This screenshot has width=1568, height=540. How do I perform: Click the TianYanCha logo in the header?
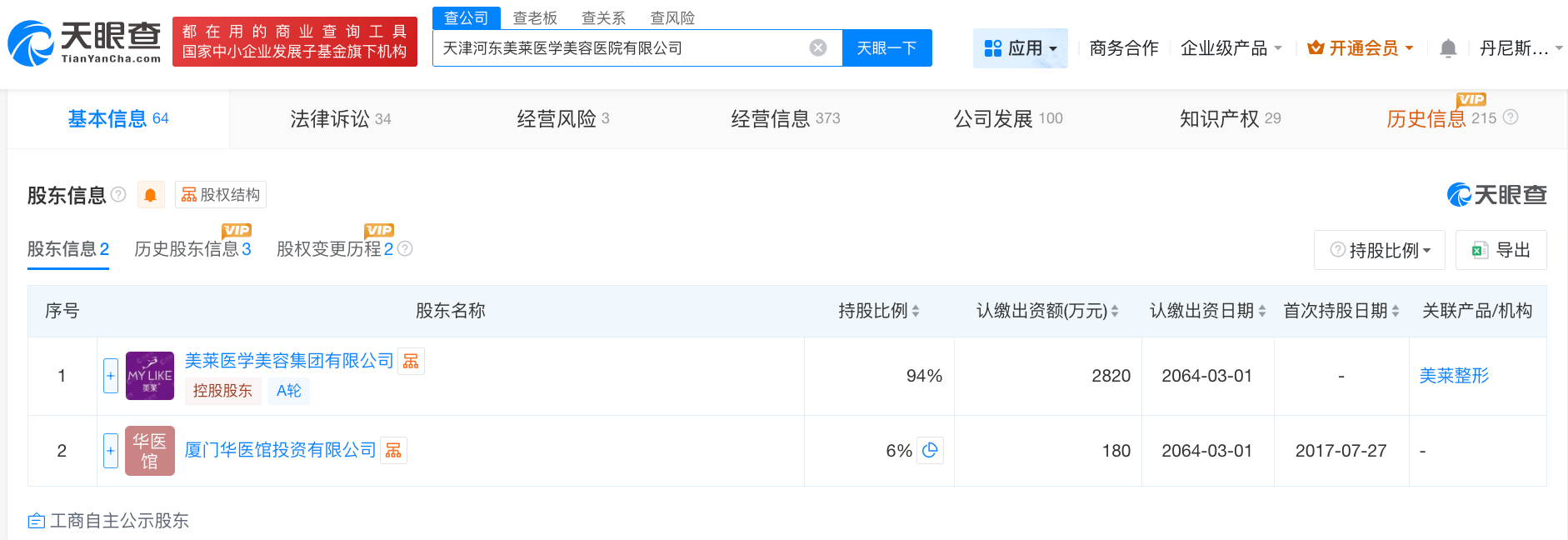tap(84, 42)
